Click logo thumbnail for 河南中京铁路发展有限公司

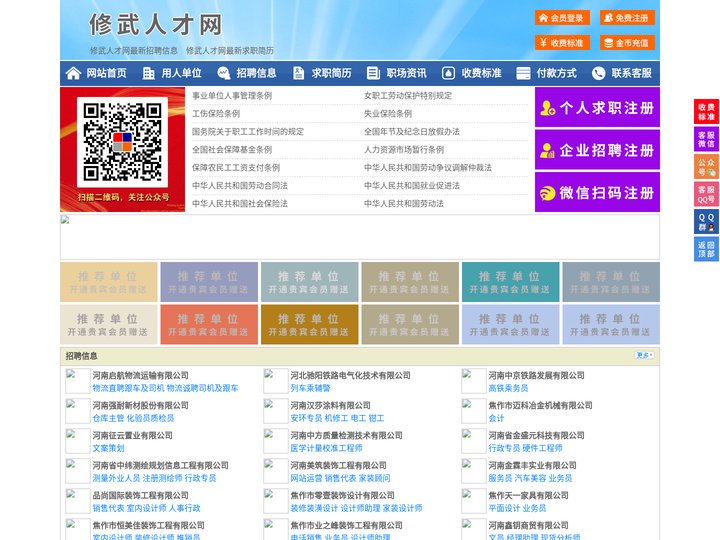473,381
